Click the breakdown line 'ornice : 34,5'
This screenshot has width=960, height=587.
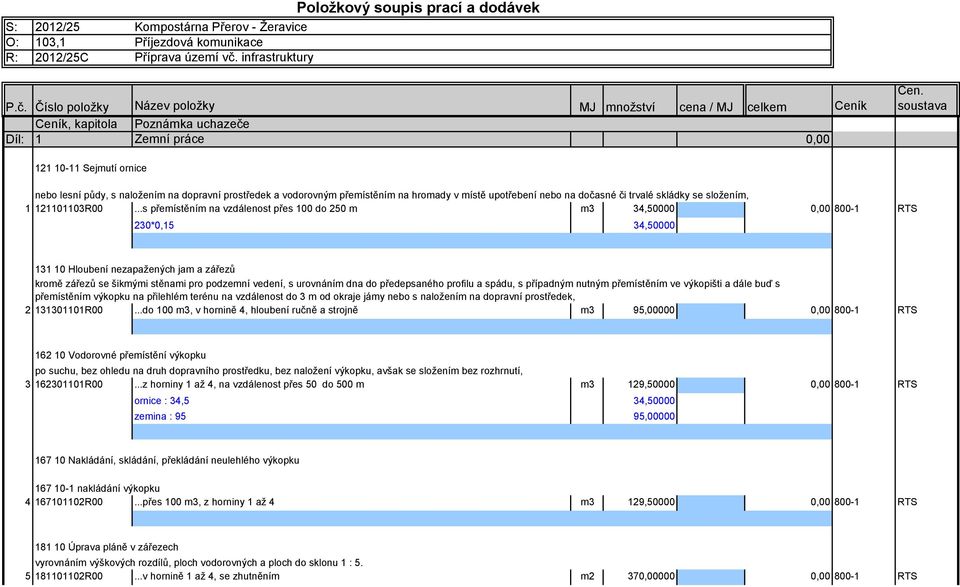coord(162,401)
